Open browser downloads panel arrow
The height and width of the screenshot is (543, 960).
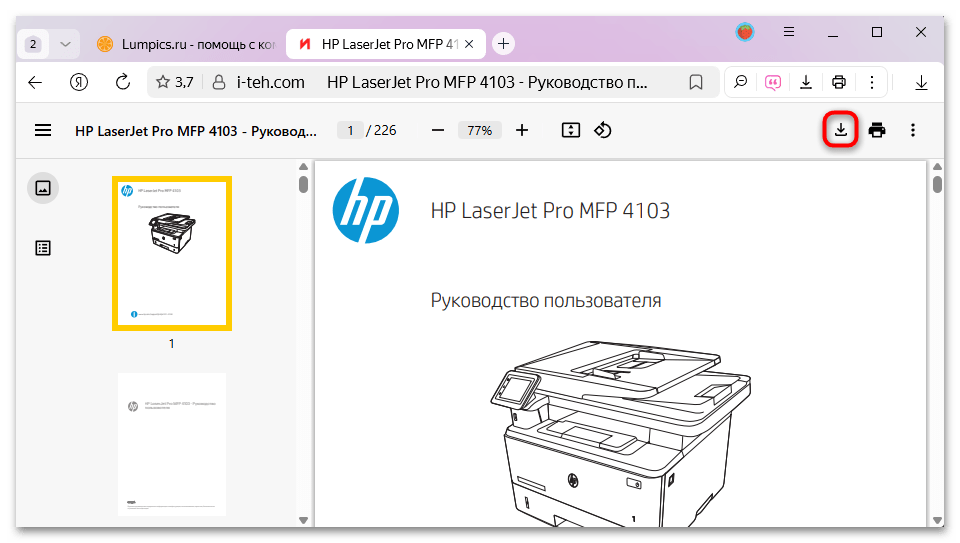click(x=921, y=82)
